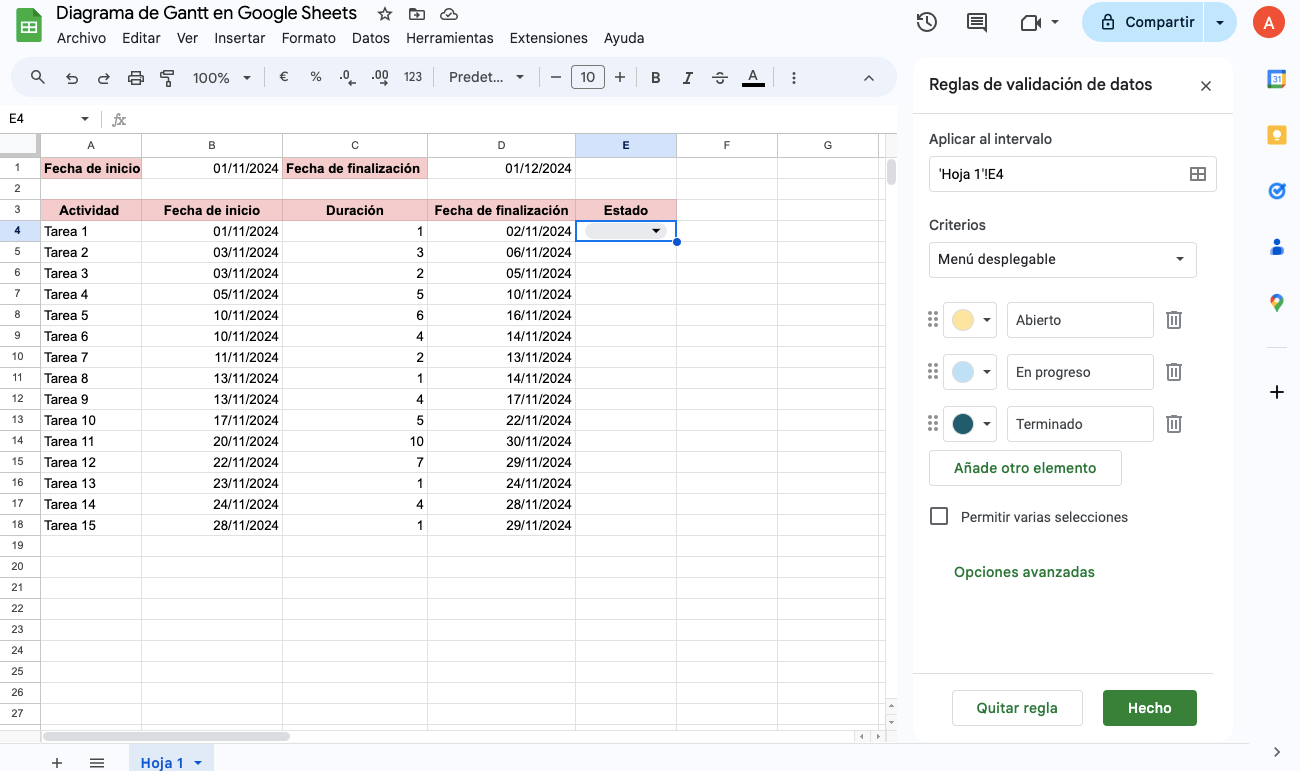Decrease decimal places

click(x=347, y=77)
